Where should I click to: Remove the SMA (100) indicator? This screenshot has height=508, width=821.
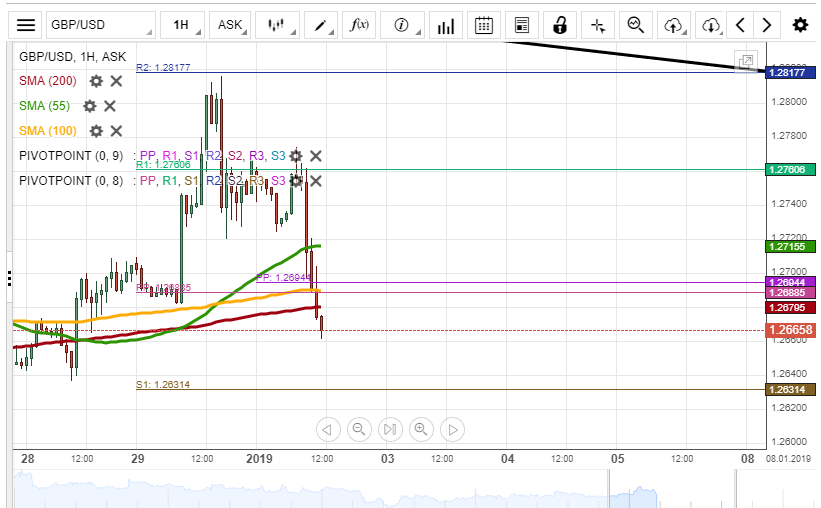coord(116,131)
